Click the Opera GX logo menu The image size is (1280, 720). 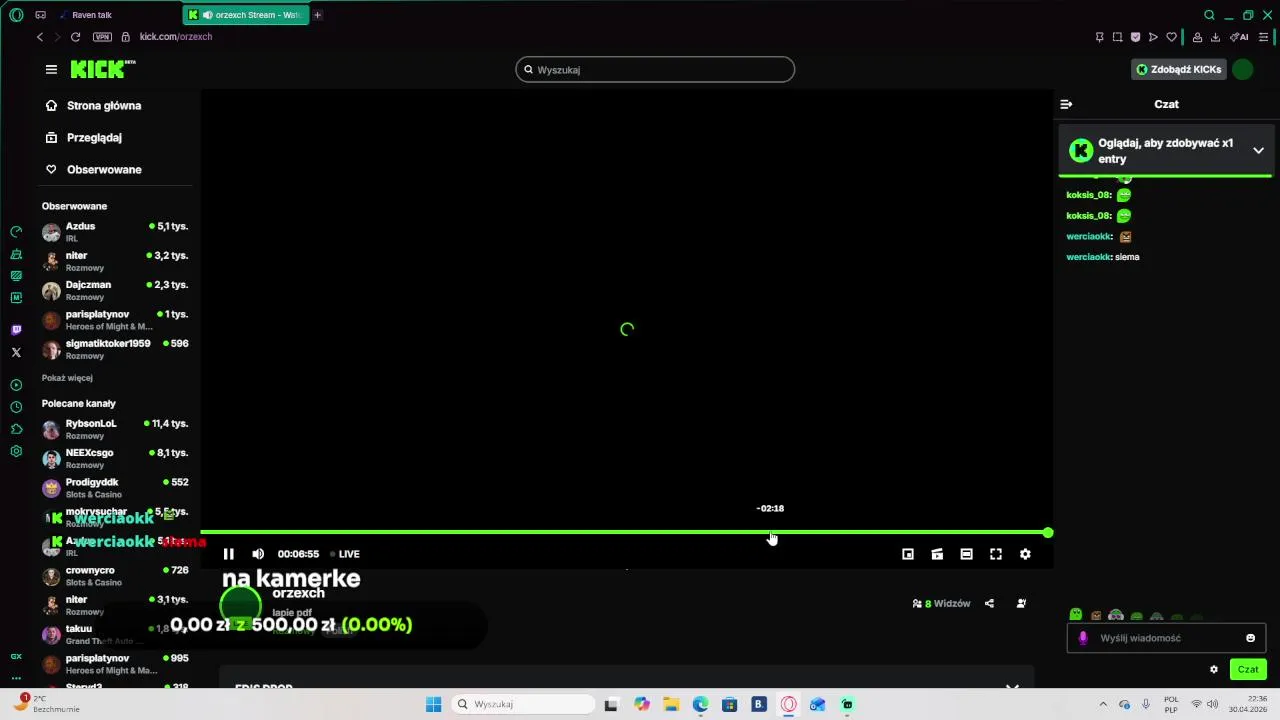click(16, 15)
